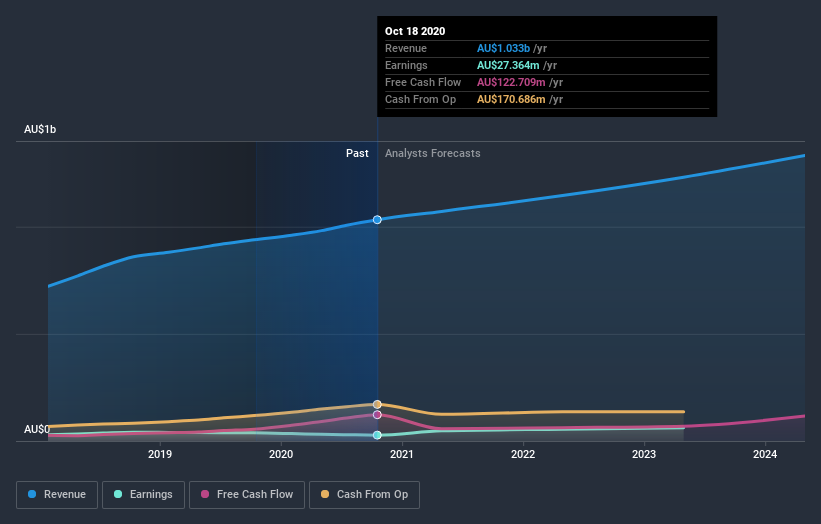Click the pink Free Cash Flow data point

377,415
